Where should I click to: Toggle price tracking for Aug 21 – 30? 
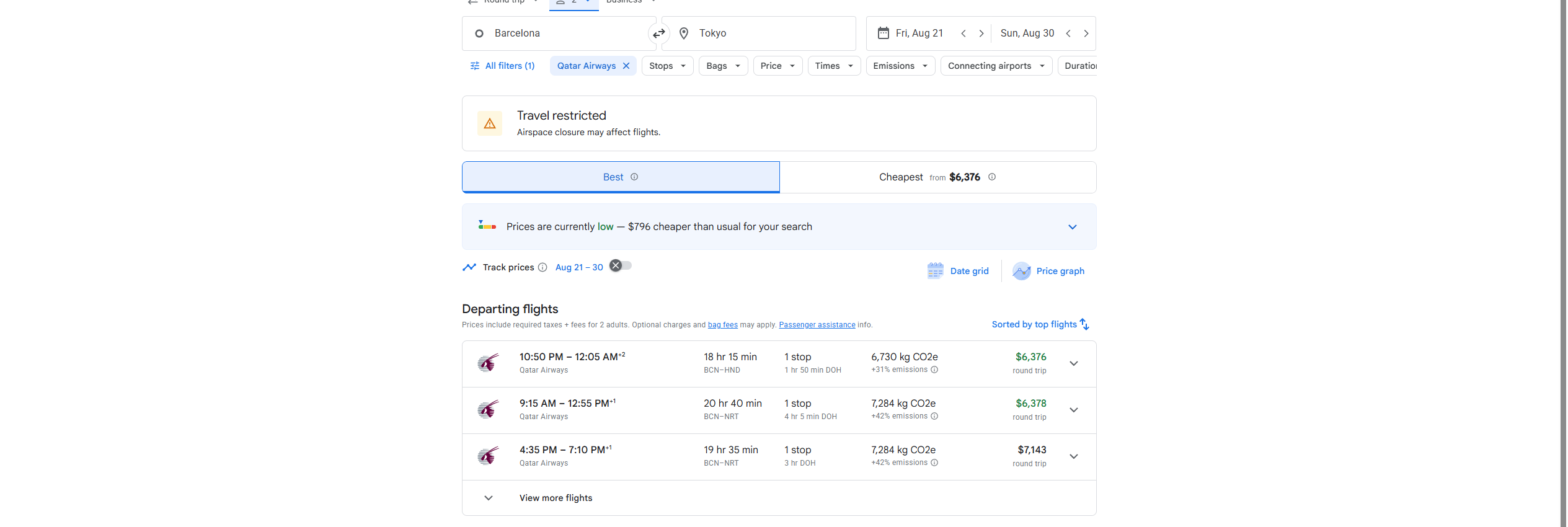(x=621, y=265)
